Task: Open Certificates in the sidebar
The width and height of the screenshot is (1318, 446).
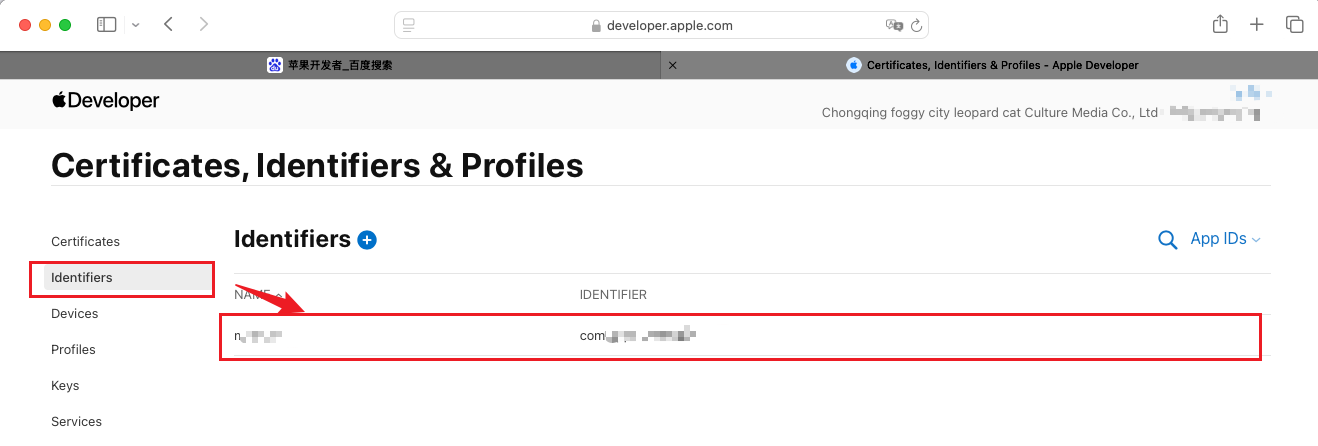Action: [x=85, y=241]
